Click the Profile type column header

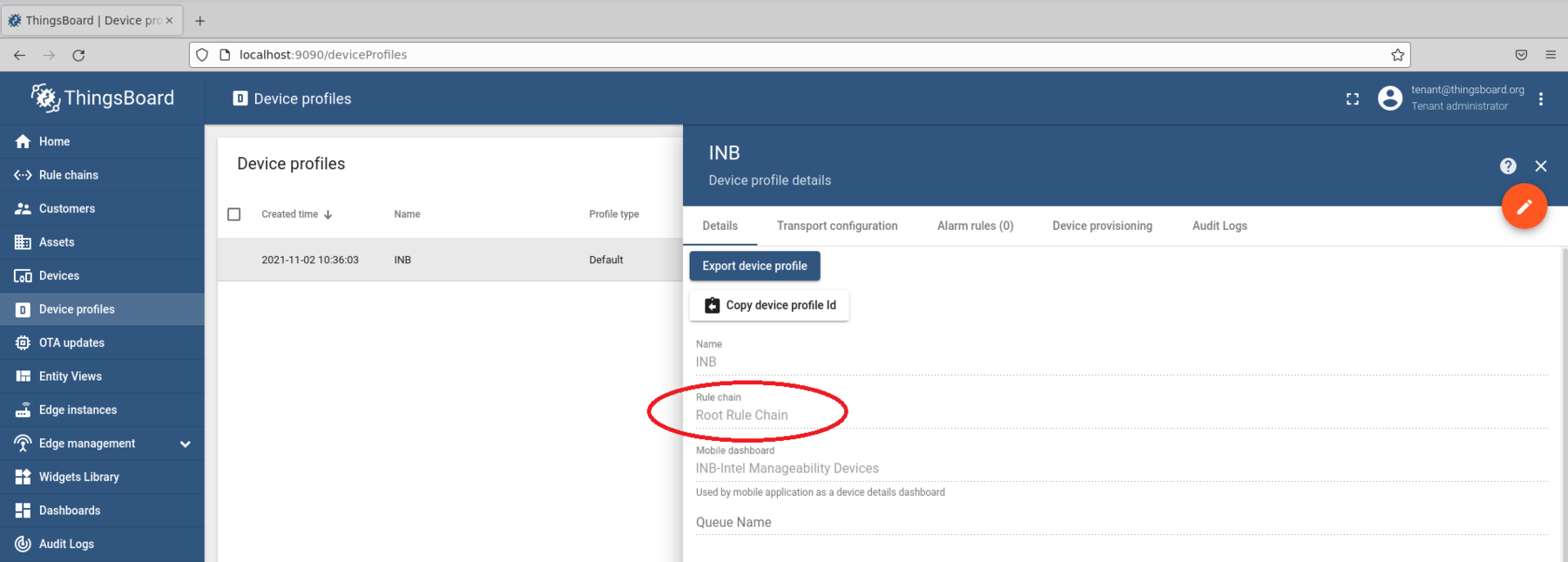tap(613, 214)
